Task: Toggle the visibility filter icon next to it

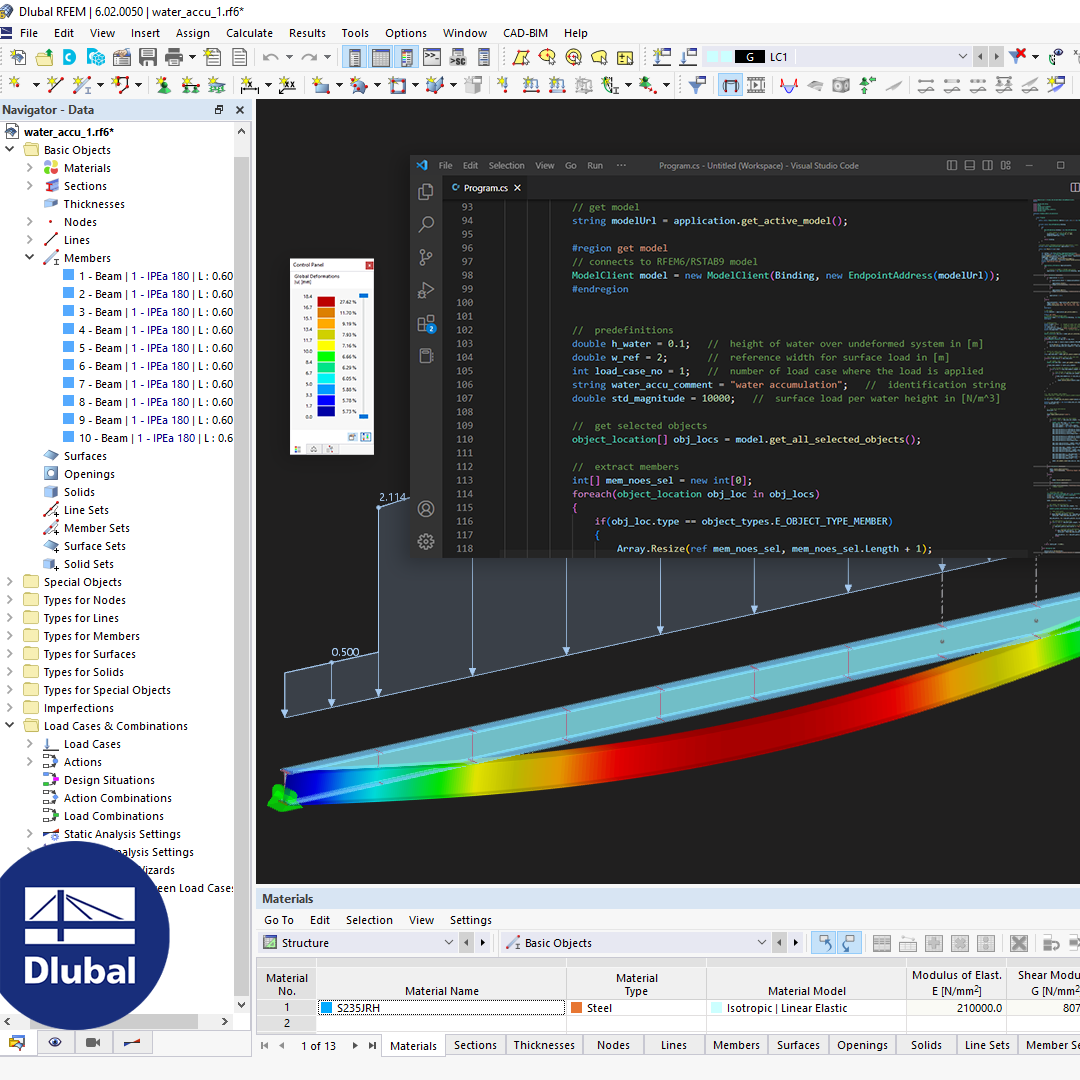Action: [x=850, y=943]
